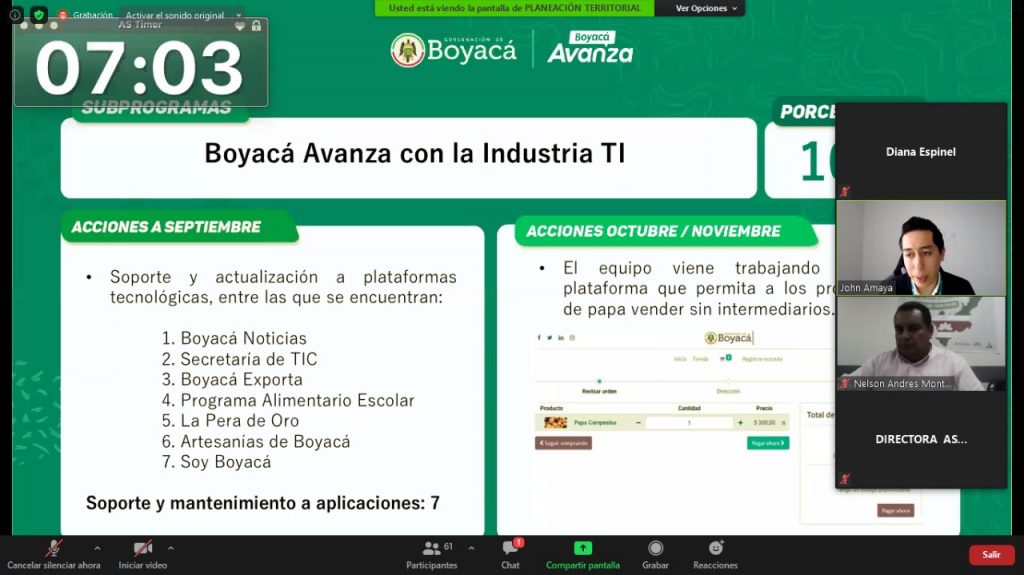Click the Inicio menu link in mockup
Viewport: 1024px width, 575px height.
pos(680,359)
